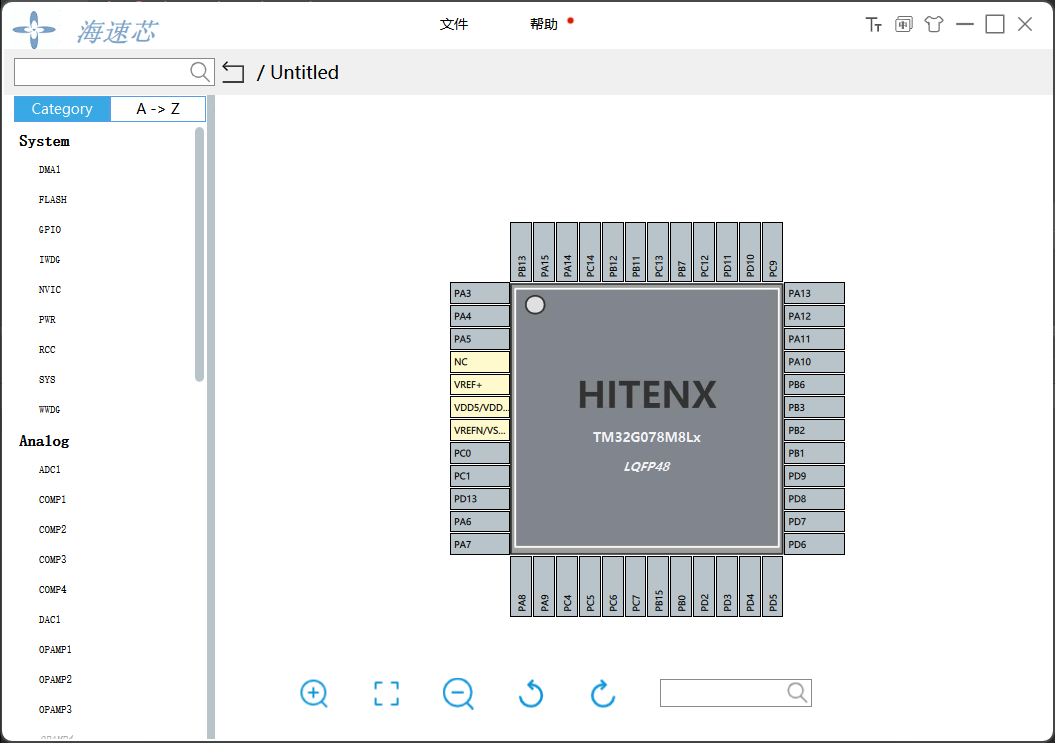Image resolution: width=1055 pixels, height=743 pixels.
Task: Click pin PA3 on the chip
Action: [x=480, y=293]
